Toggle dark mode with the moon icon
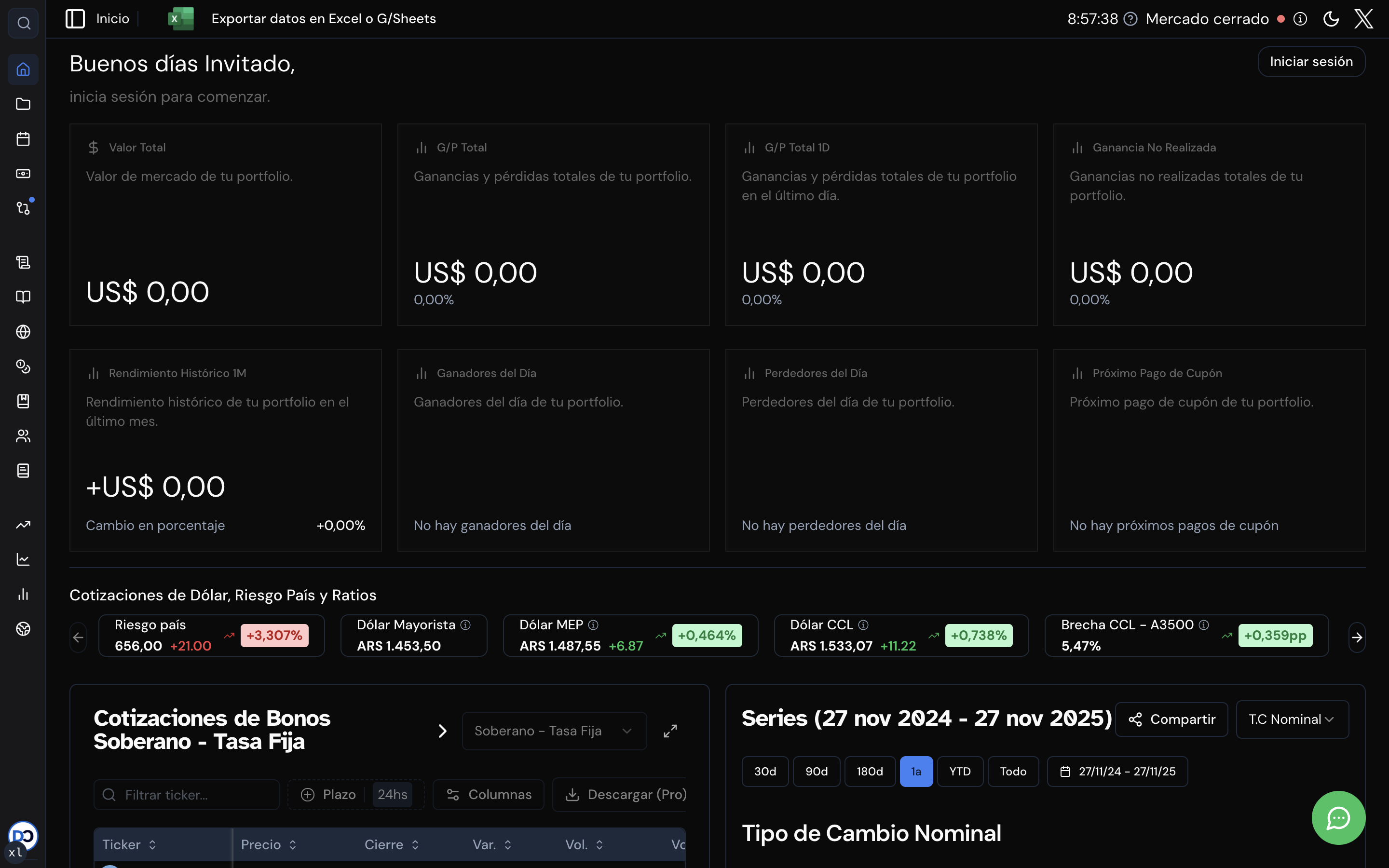 click(1331, 18)
